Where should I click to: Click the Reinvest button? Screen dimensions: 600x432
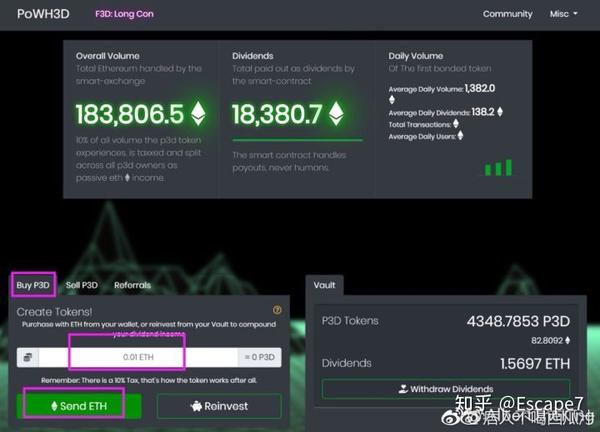tap(219, 406)
